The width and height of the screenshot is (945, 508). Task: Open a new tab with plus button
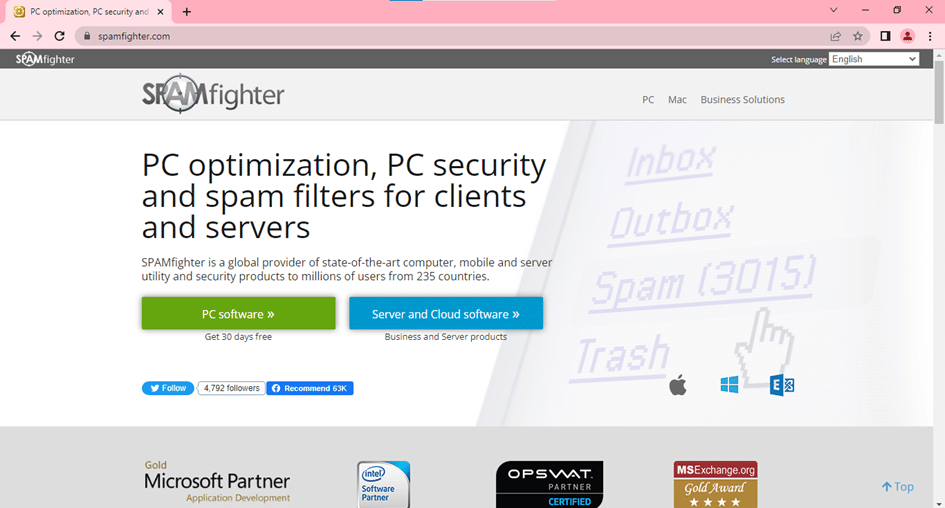(187, 11)
